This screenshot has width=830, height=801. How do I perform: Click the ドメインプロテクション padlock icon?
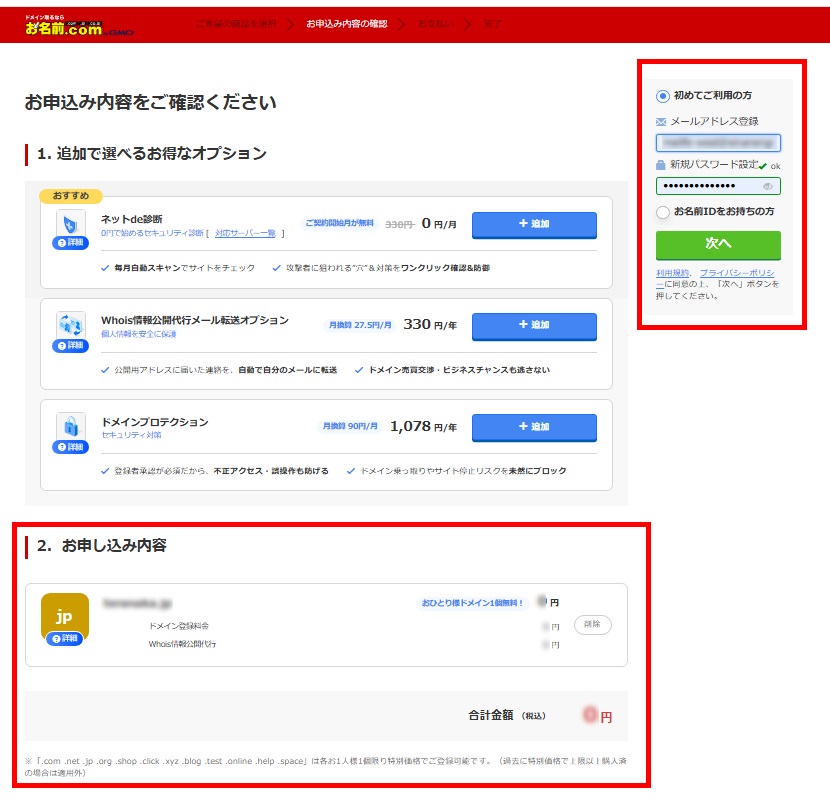[70, 426]
